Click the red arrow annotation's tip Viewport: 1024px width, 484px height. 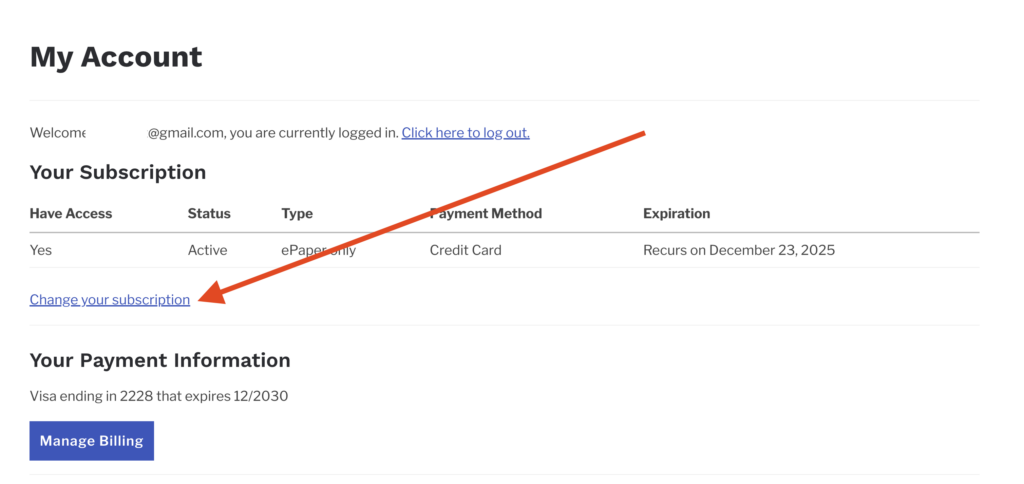click(203, 297)
